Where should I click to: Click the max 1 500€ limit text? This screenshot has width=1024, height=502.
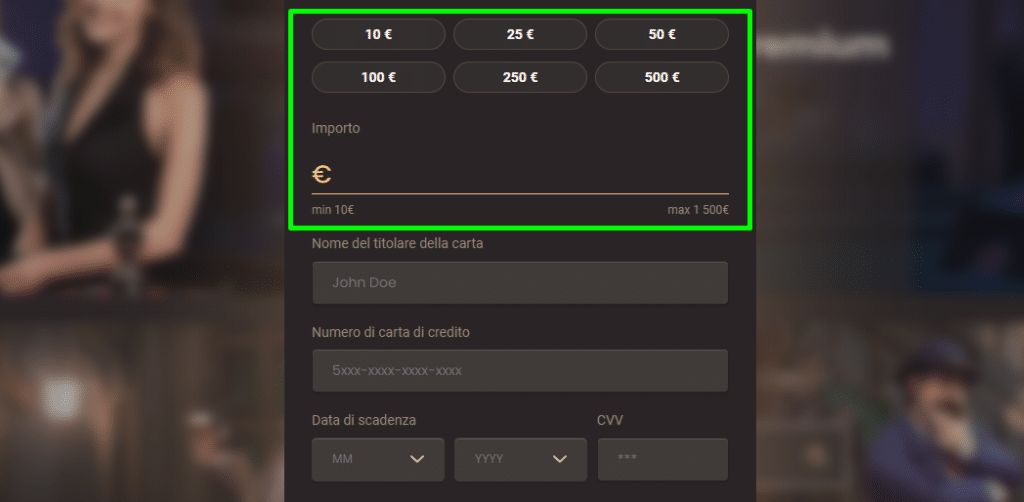tap(698, 210)
